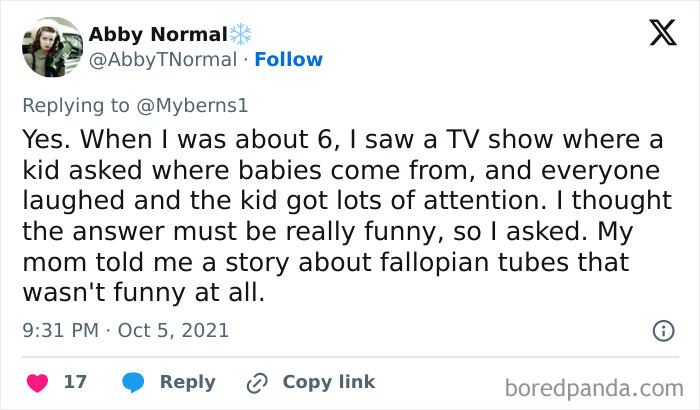Like the tweet with the heart icon

tap(37, 382)
